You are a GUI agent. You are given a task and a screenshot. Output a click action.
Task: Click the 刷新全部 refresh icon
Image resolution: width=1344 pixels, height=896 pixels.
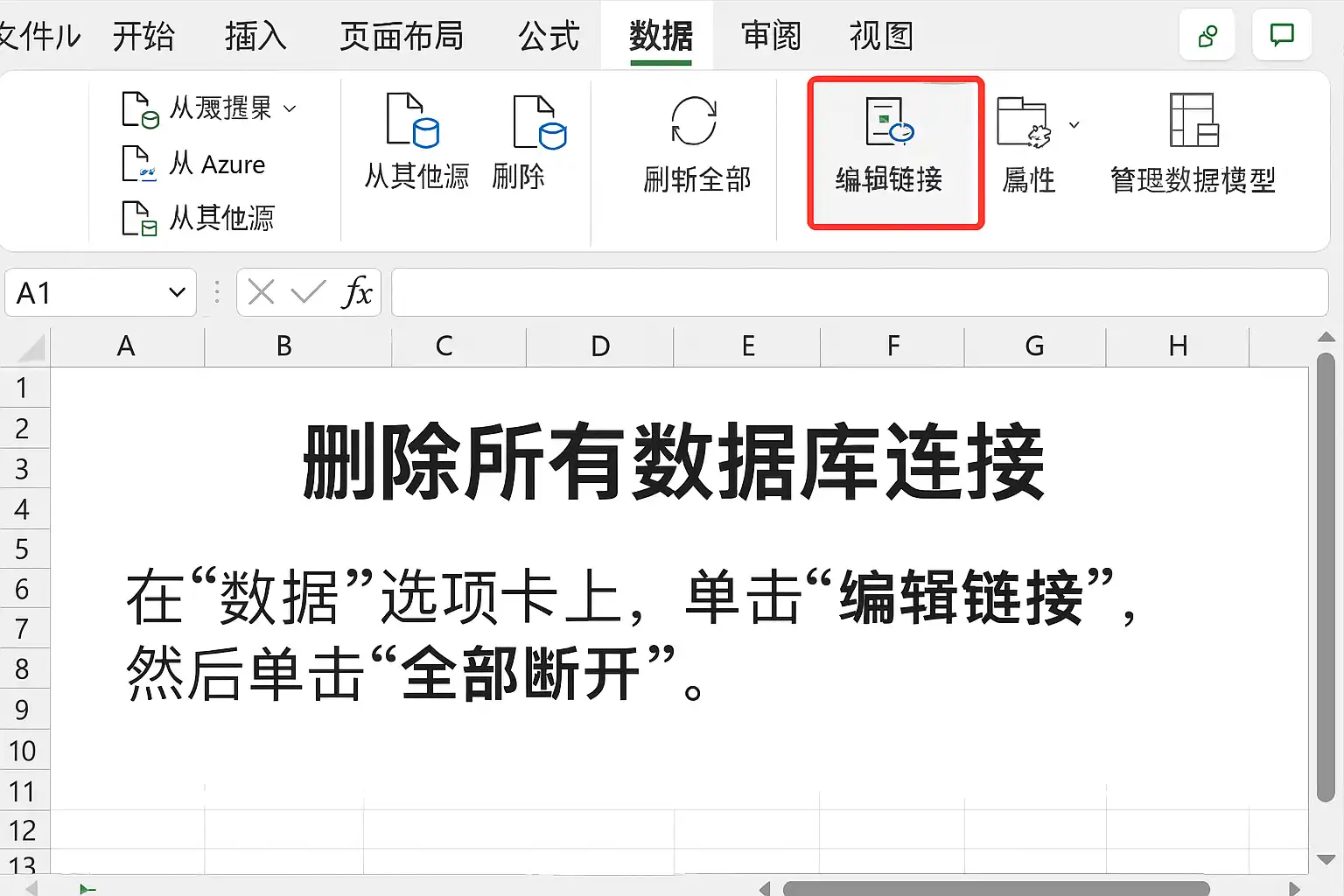point(694,121)
